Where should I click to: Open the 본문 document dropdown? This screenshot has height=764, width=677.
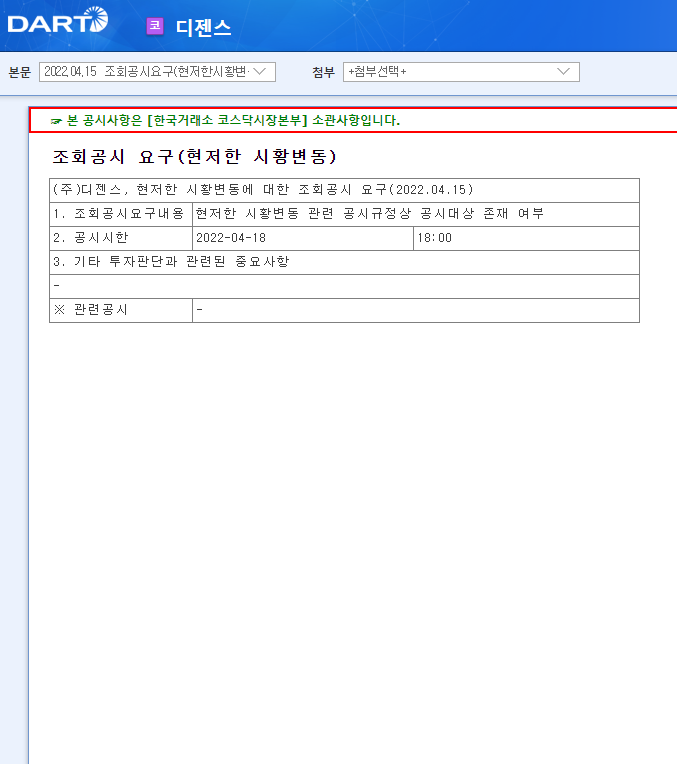(157, 72)
